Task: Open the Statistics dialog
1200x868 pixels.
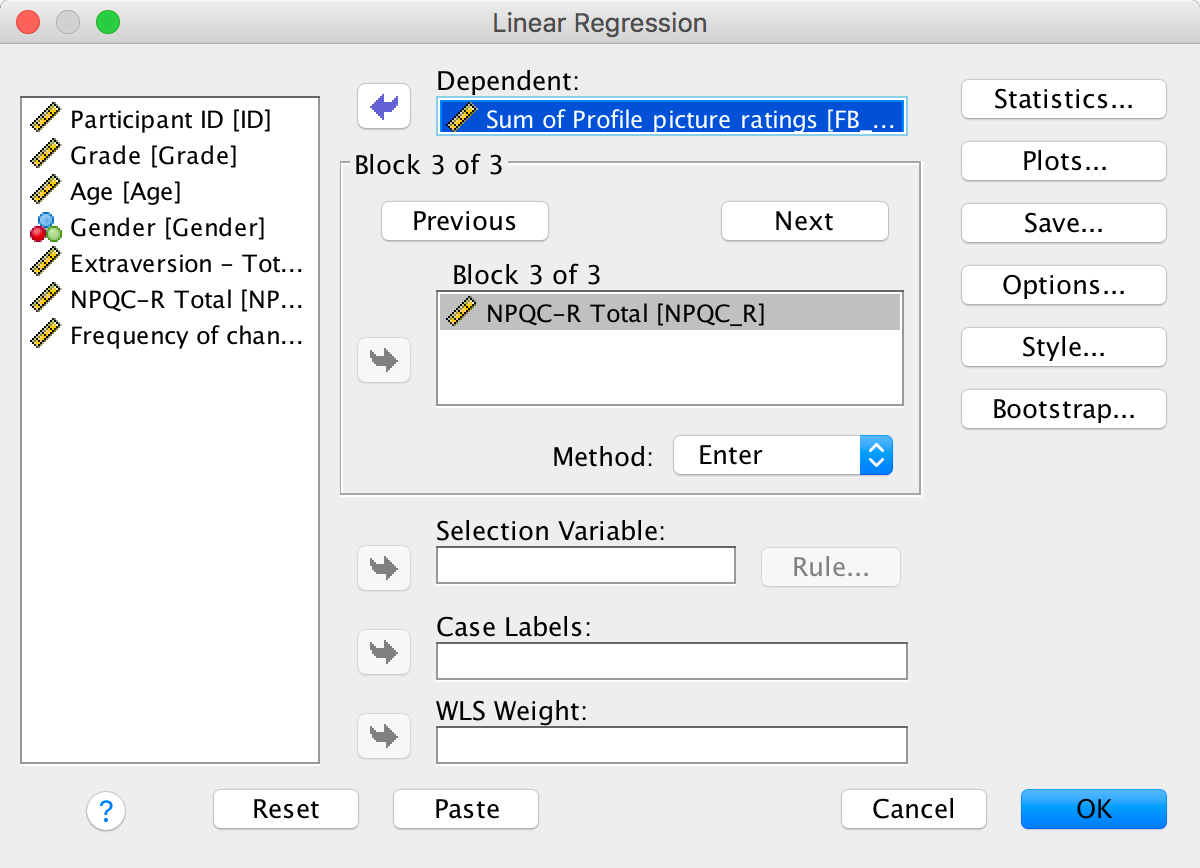Action: point(1063,99)
